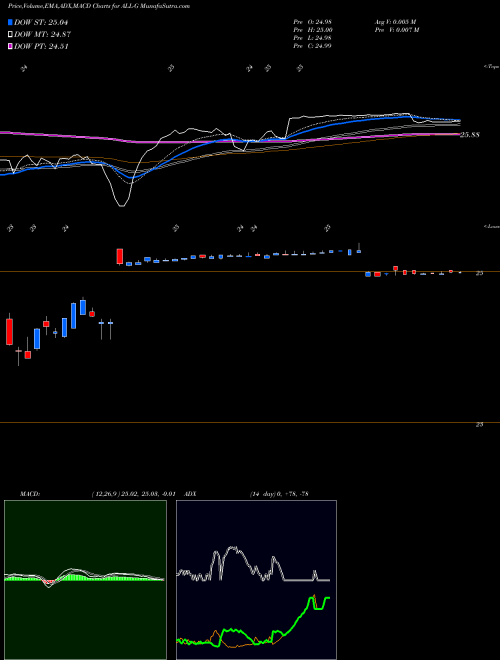Click the 'Avg V: 0.005 M' value

coord(396,22)
